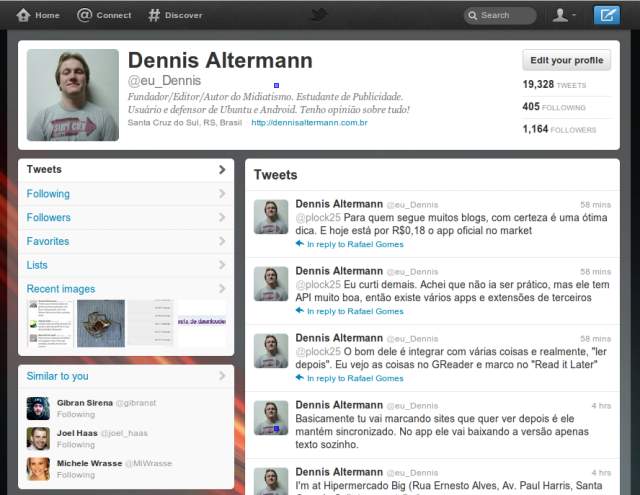This screenshot has width=640, height=495.
Task: Click the chevron on Recent images row
Action: [222, 289]
